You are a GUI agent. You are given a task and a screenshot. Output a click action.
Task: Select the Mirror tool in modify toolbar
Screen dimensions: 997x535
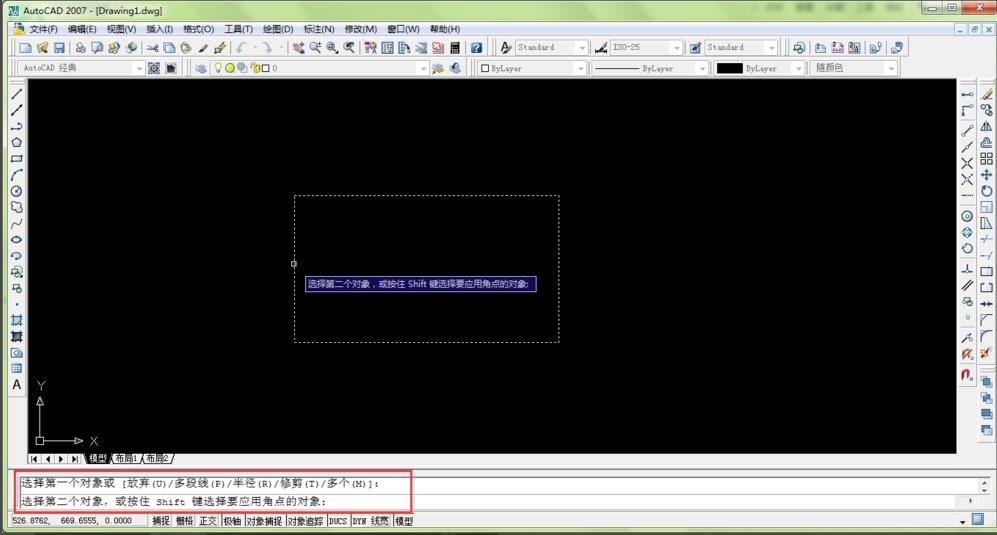click(986, 127)
